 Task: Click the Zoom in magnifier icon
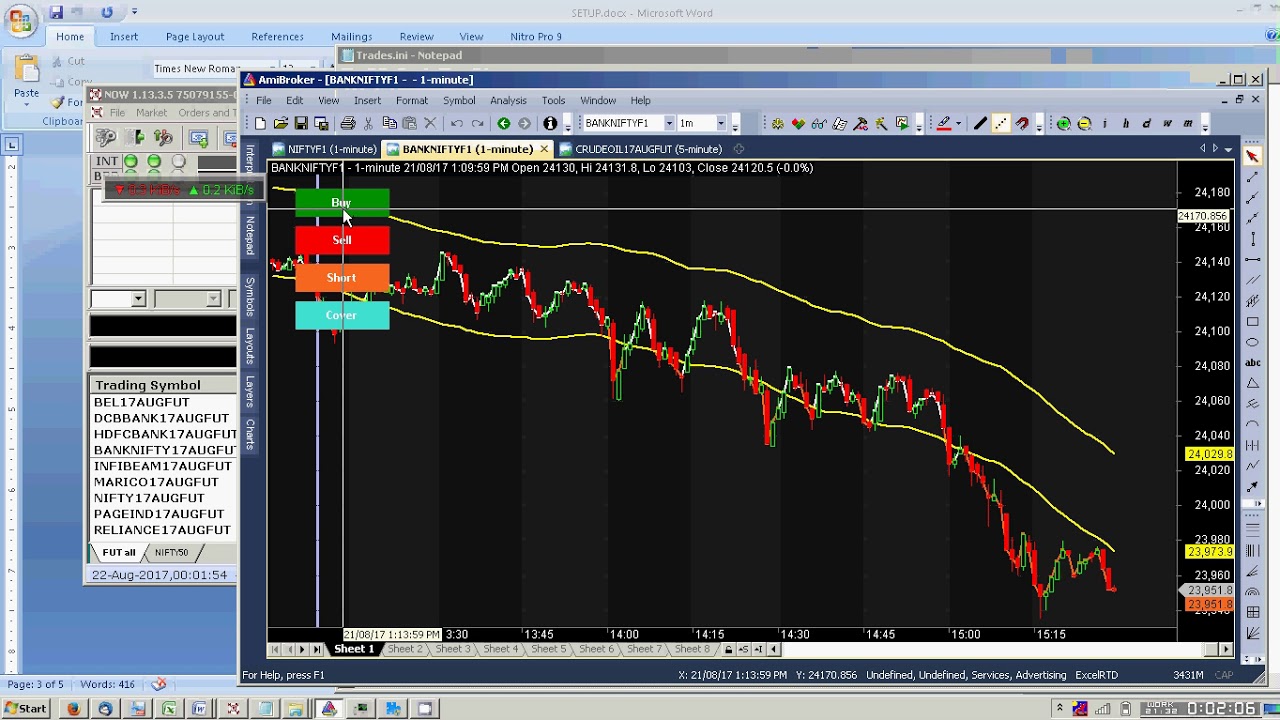pos(1064,123)
